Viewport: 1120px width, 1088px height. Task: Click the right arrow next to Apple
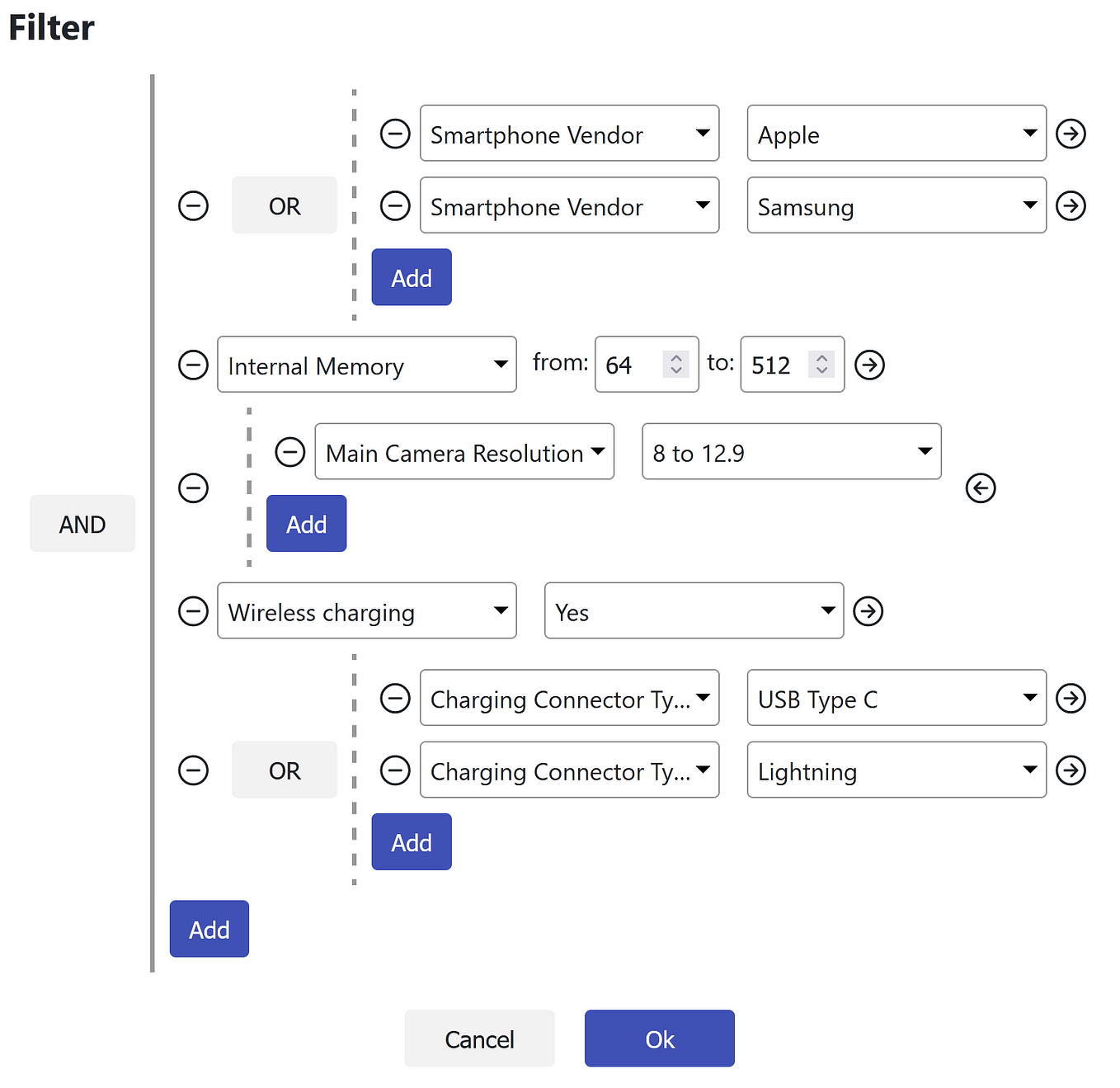[x=1070, y=133]
